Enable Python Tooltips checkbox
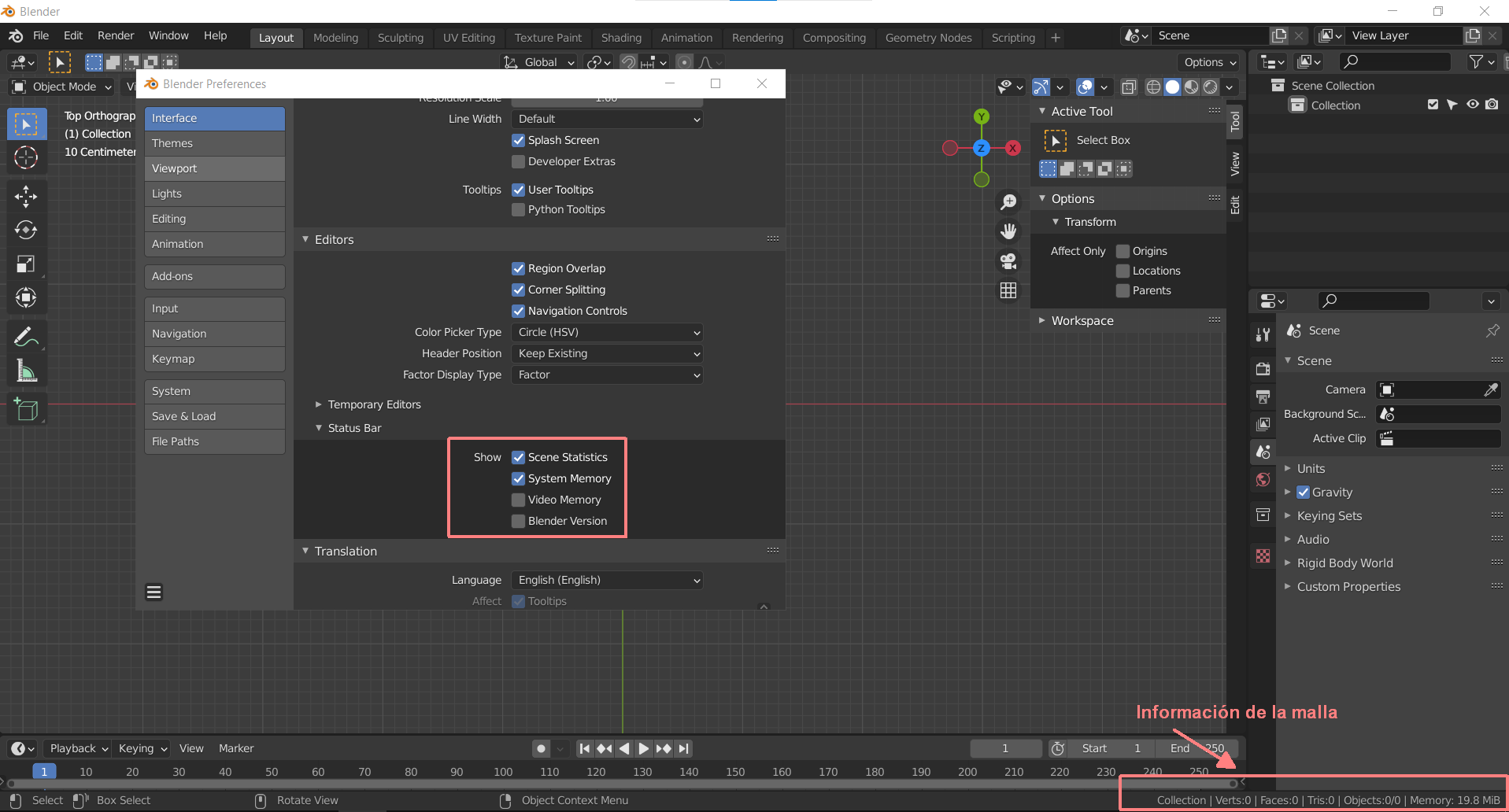The width and height of the screenshot is (1509, 812). click(519, 209)
